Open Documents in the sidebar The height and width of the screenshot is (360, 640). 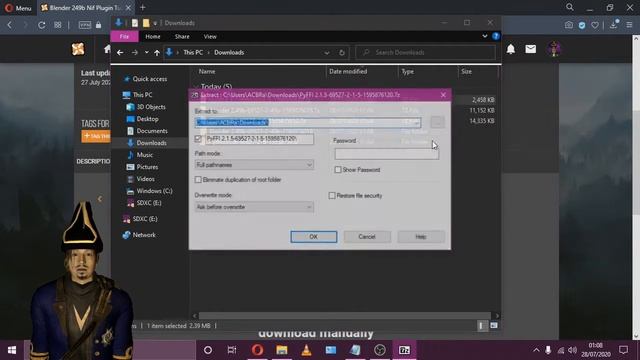coord(152,131)
